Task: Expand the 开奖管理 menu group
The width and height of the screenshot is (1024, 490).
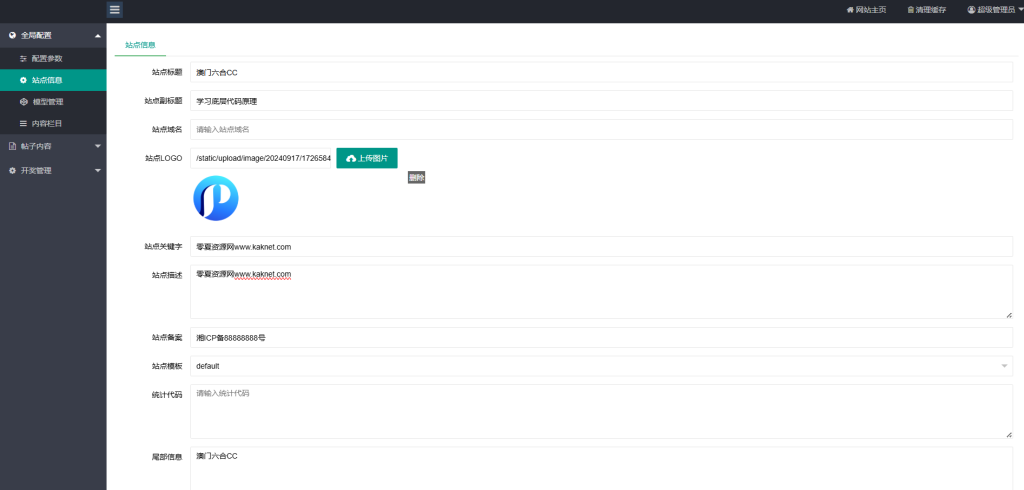Action: [x=98, y=171]
